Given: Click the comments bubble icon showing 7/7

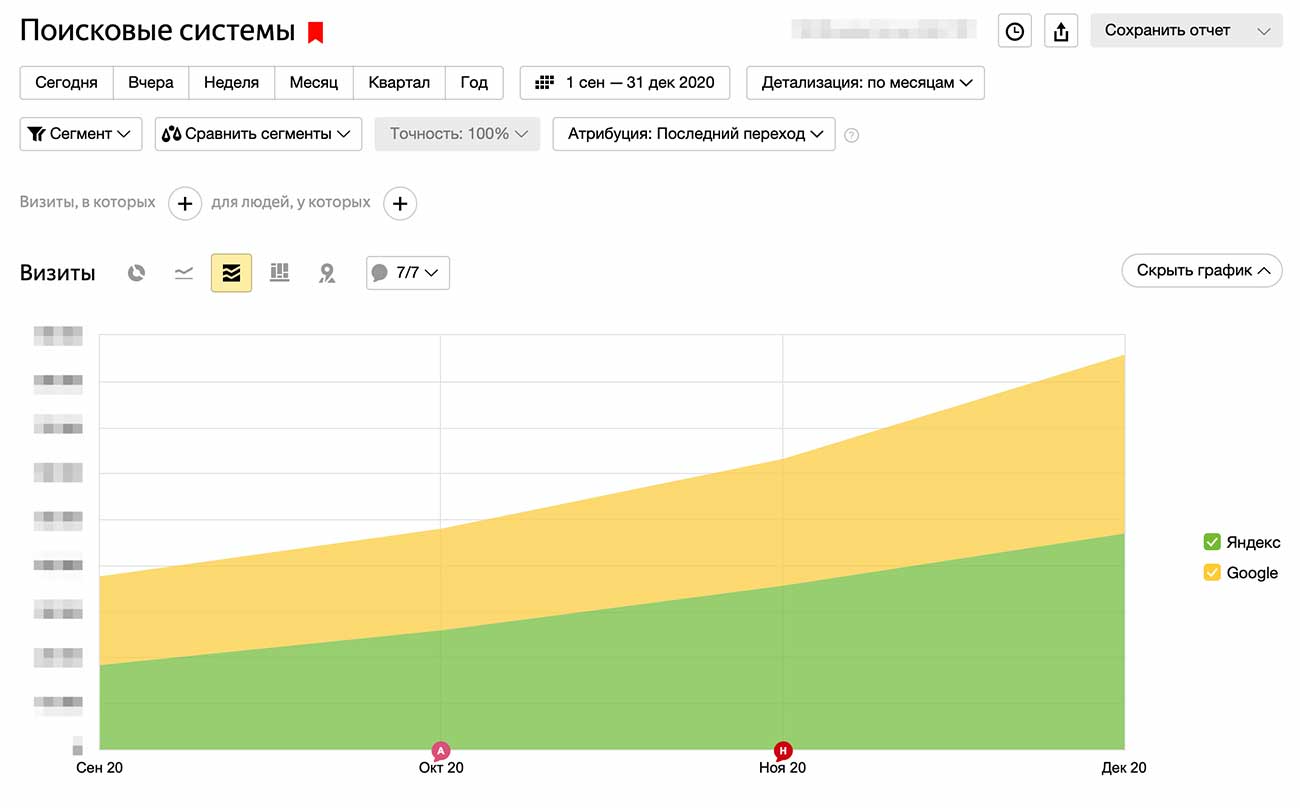Looking at the screenshot, I should (x=407, y=272).
